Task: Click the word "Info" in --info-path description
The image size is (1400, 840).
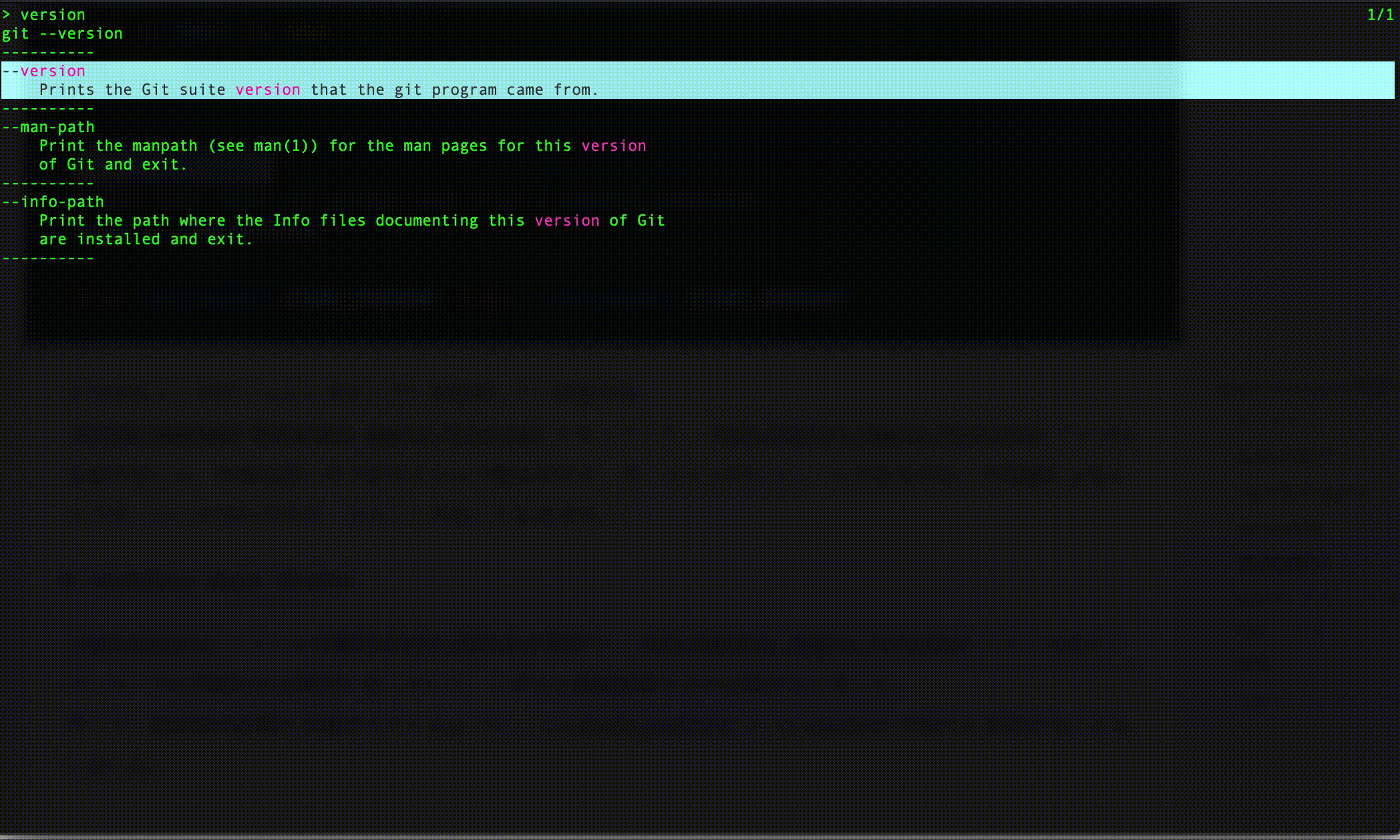Action: point(291,220)
